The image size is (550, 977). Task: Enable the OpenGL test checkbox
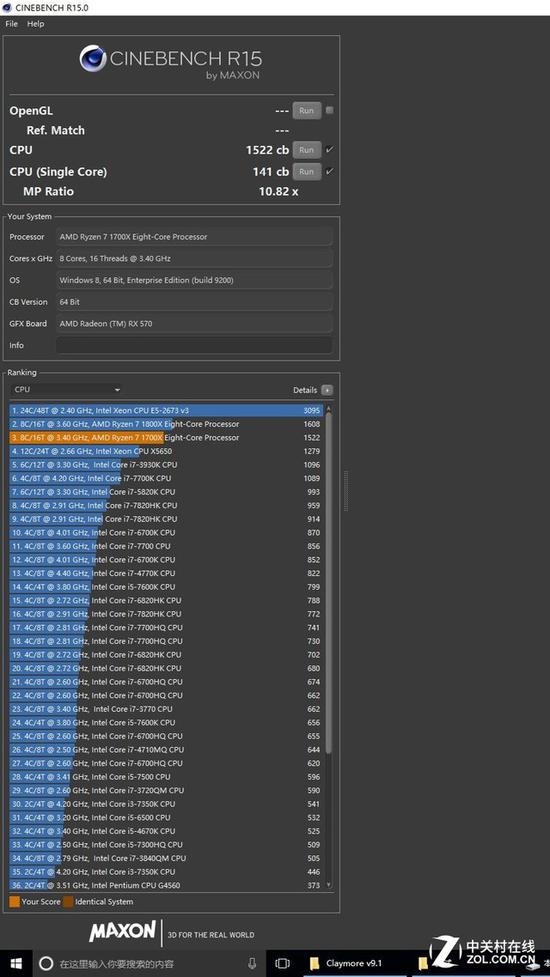coord(330,111)
